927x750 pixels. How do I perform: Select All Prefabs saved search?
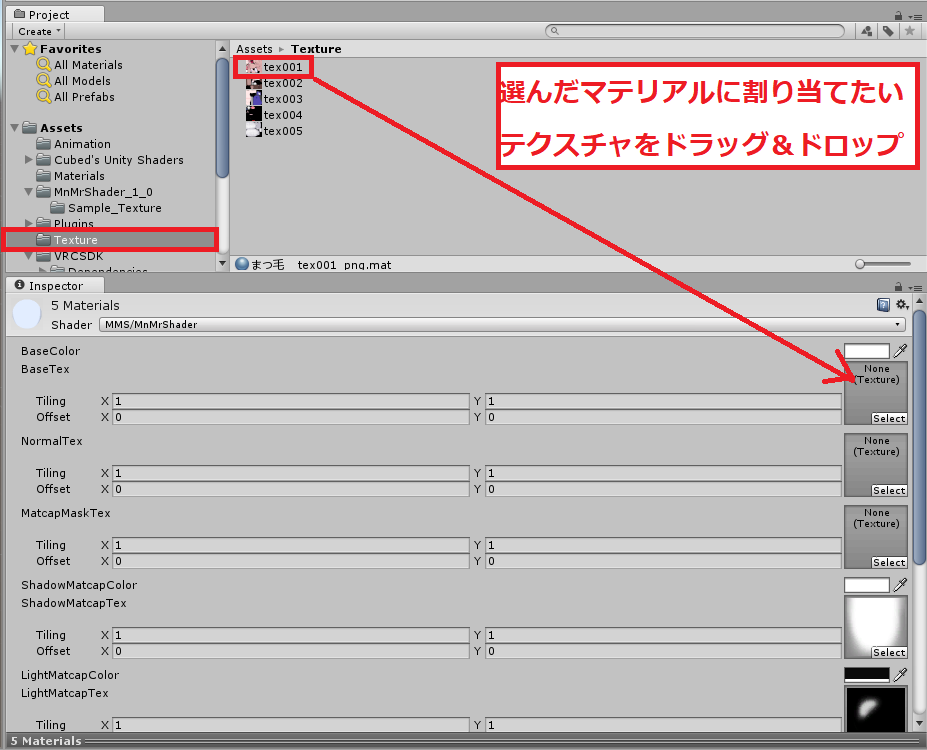coord(84,97)
